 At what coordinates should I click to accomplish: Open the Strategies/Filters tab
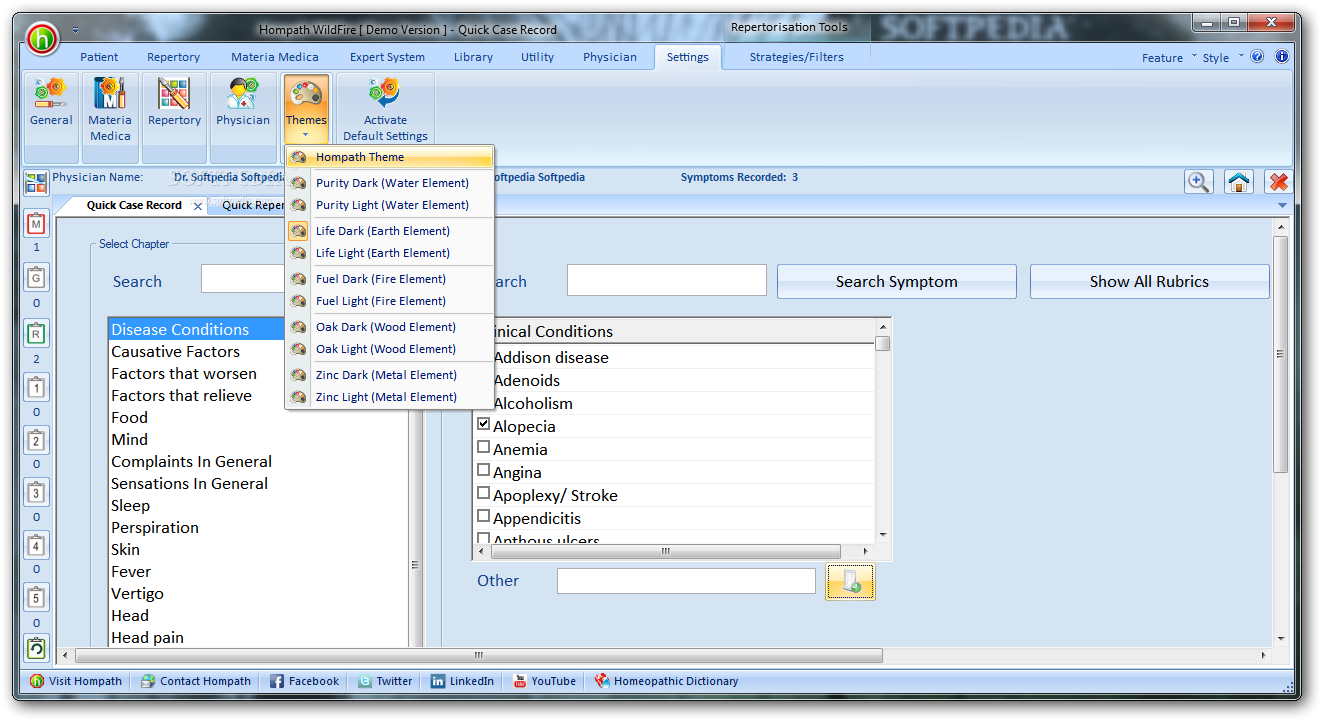click(x=796, y=57)
